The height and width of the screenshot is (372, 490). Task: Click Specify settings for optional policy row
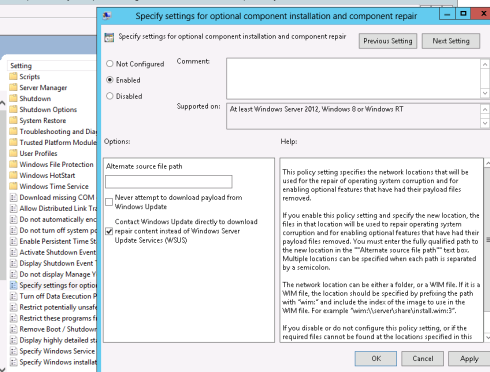53,285
